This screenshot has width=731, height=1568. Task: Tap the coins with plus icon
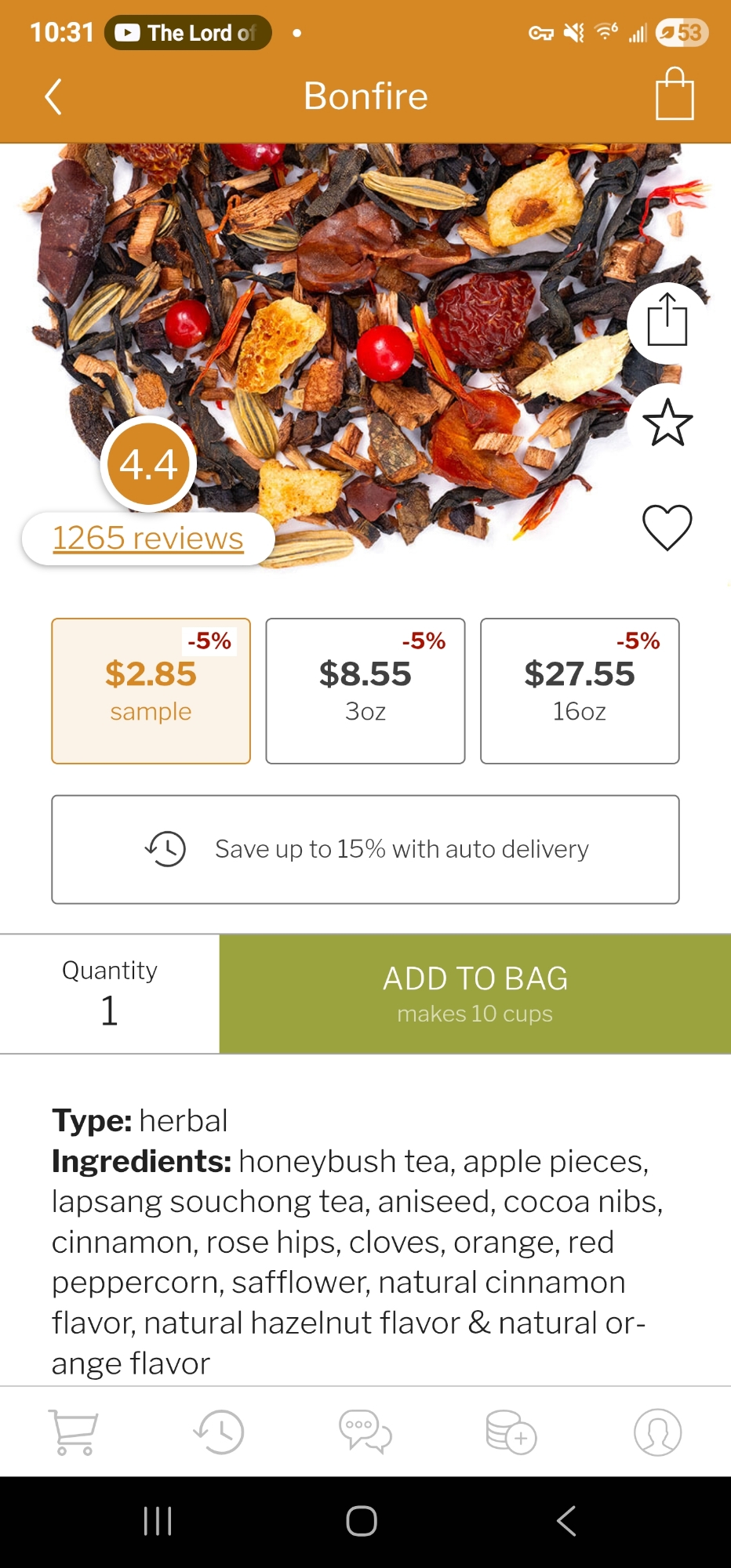[x=511, y=1432]
